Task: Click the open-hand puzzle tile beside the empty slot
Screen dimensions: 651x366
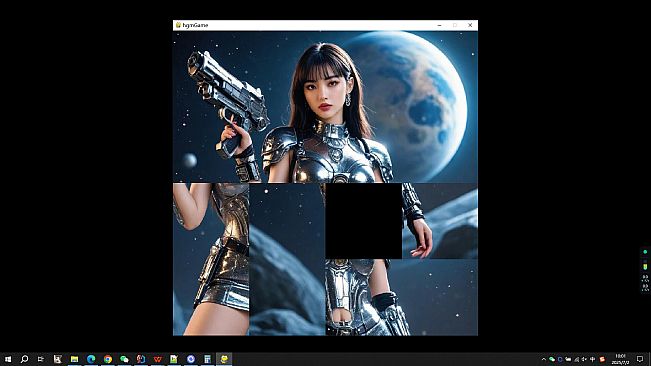Action: tap(440, 221)
